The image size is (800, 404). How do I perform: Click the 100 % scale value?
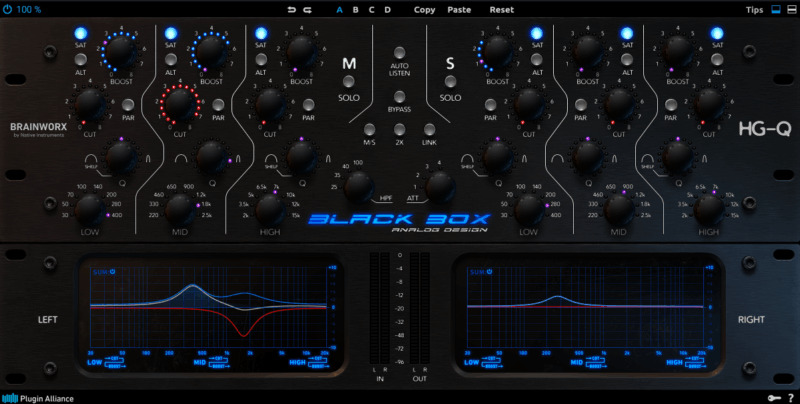29,9
